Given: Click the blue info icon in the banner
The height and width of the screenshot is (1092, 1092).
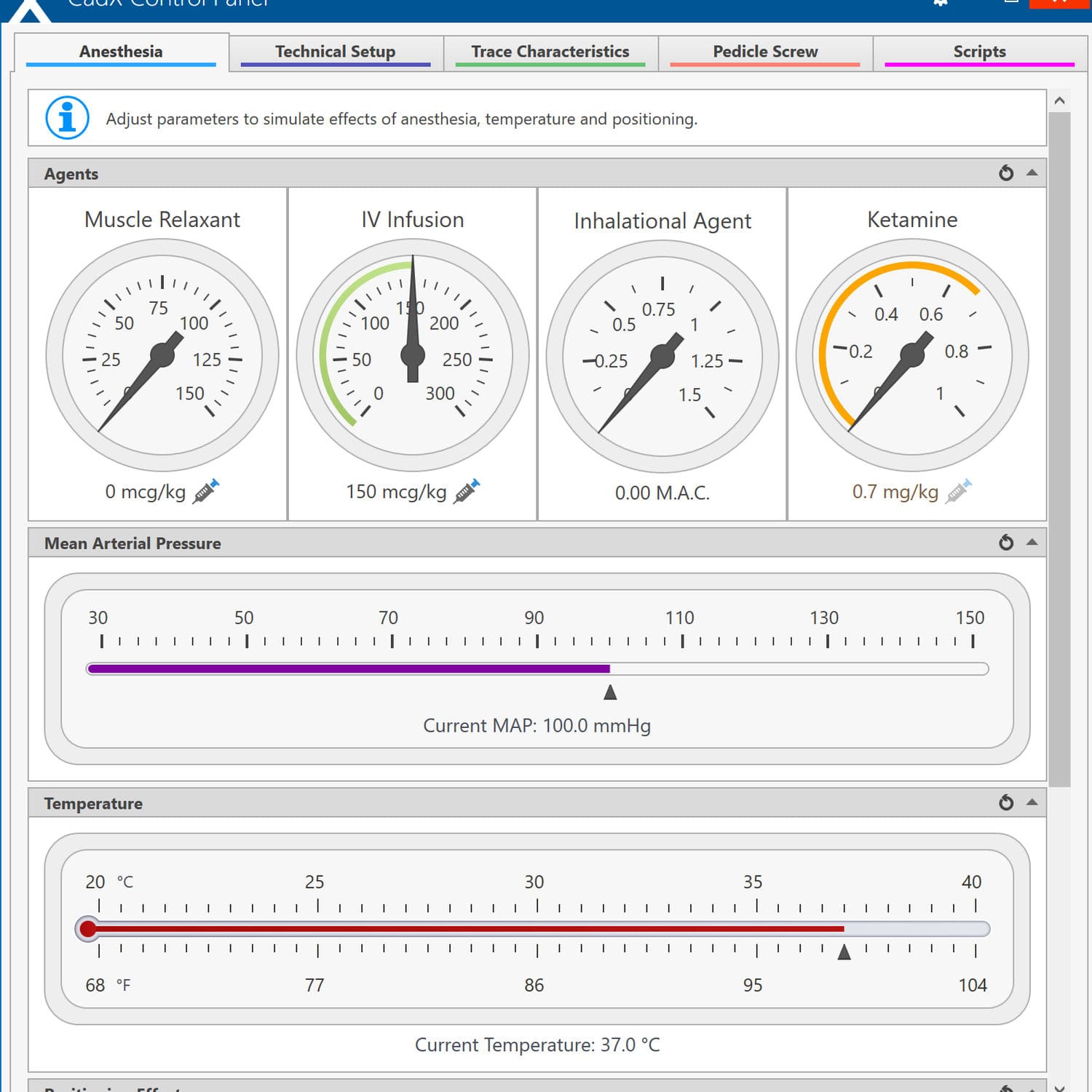Looking at the screenshot, I should coord(68,116).
